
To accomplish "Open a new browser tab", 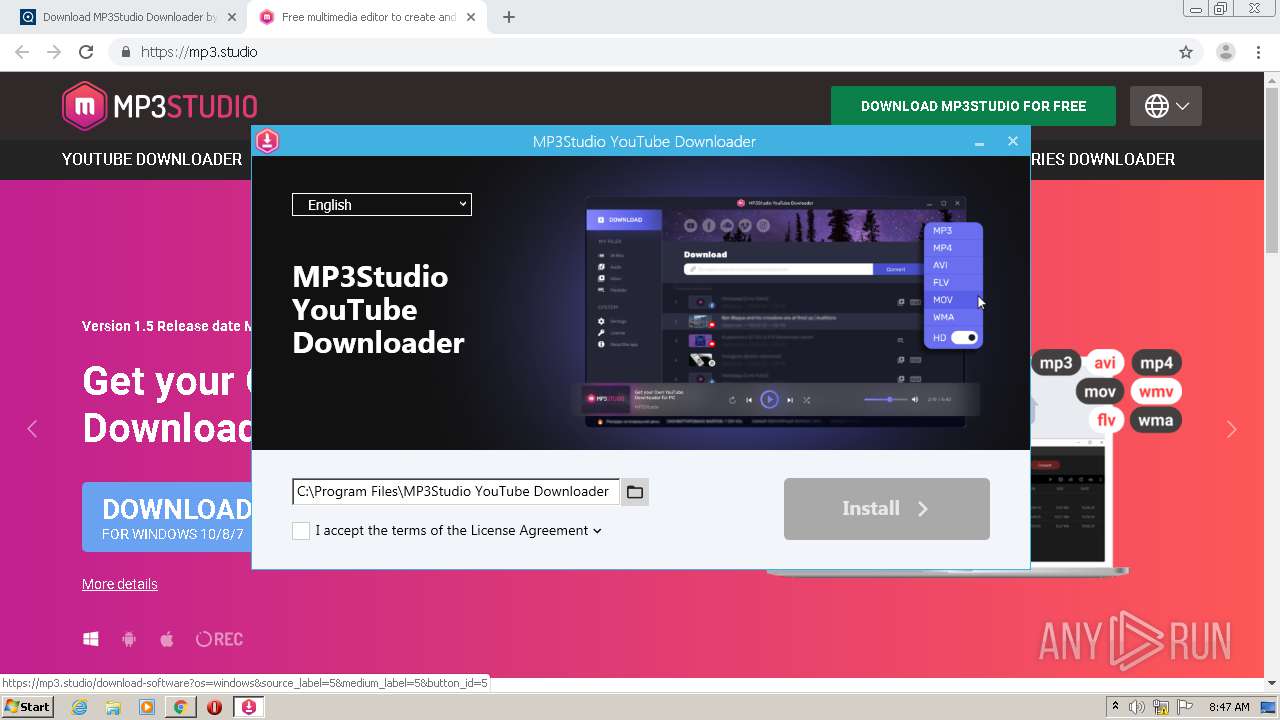I will (509, 17).
